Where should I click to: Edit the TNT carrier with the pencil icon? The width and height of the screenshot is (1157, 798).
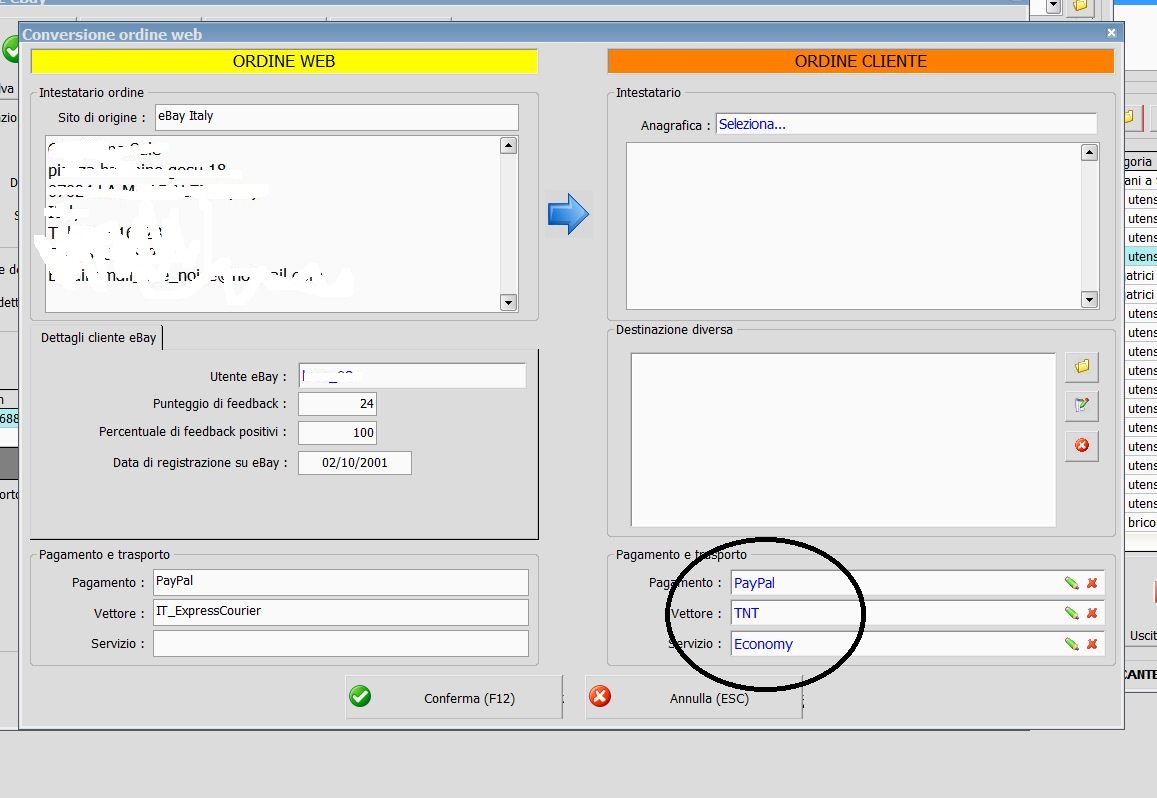pyautogui.click(x=1071, y=613)
